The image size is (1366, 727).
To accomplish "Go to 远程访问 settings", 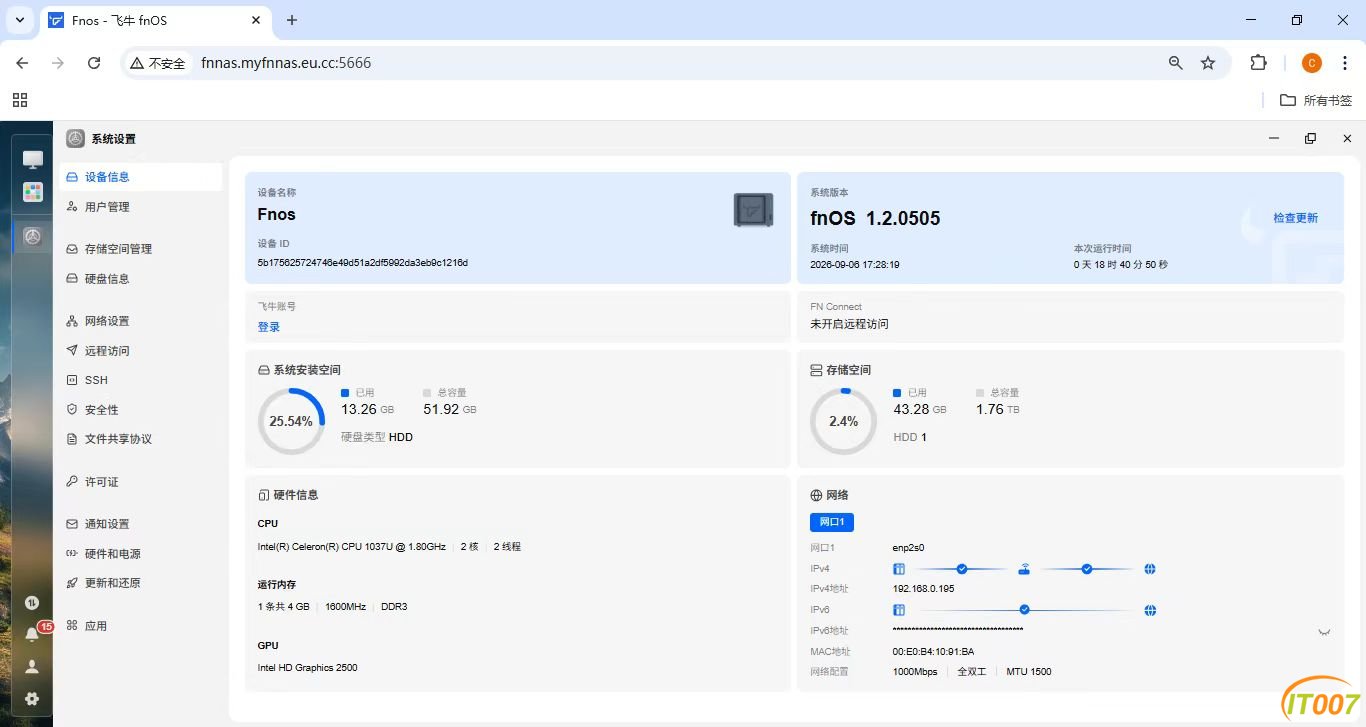I will click(x=141, y=351).
